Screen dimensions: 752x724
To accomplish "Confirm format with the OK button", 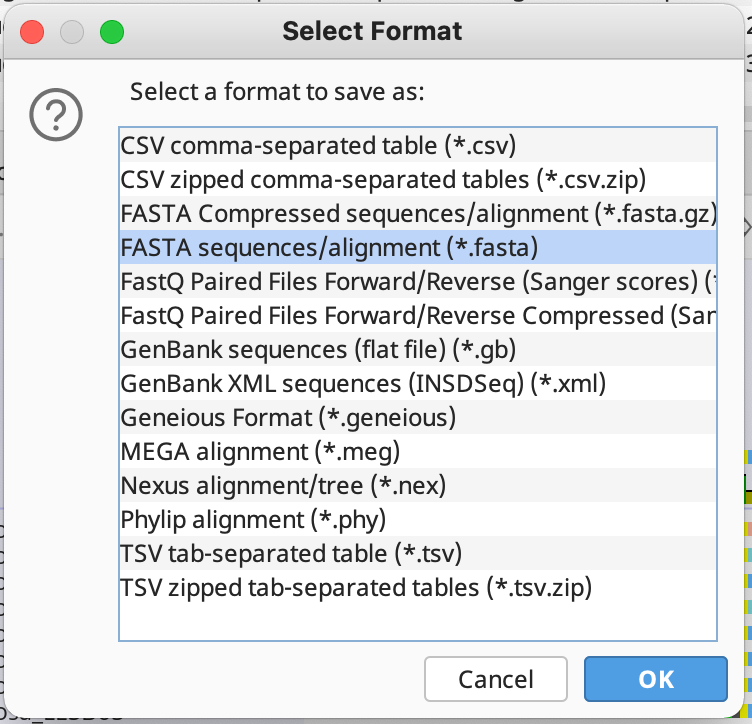I will (656, 679).
